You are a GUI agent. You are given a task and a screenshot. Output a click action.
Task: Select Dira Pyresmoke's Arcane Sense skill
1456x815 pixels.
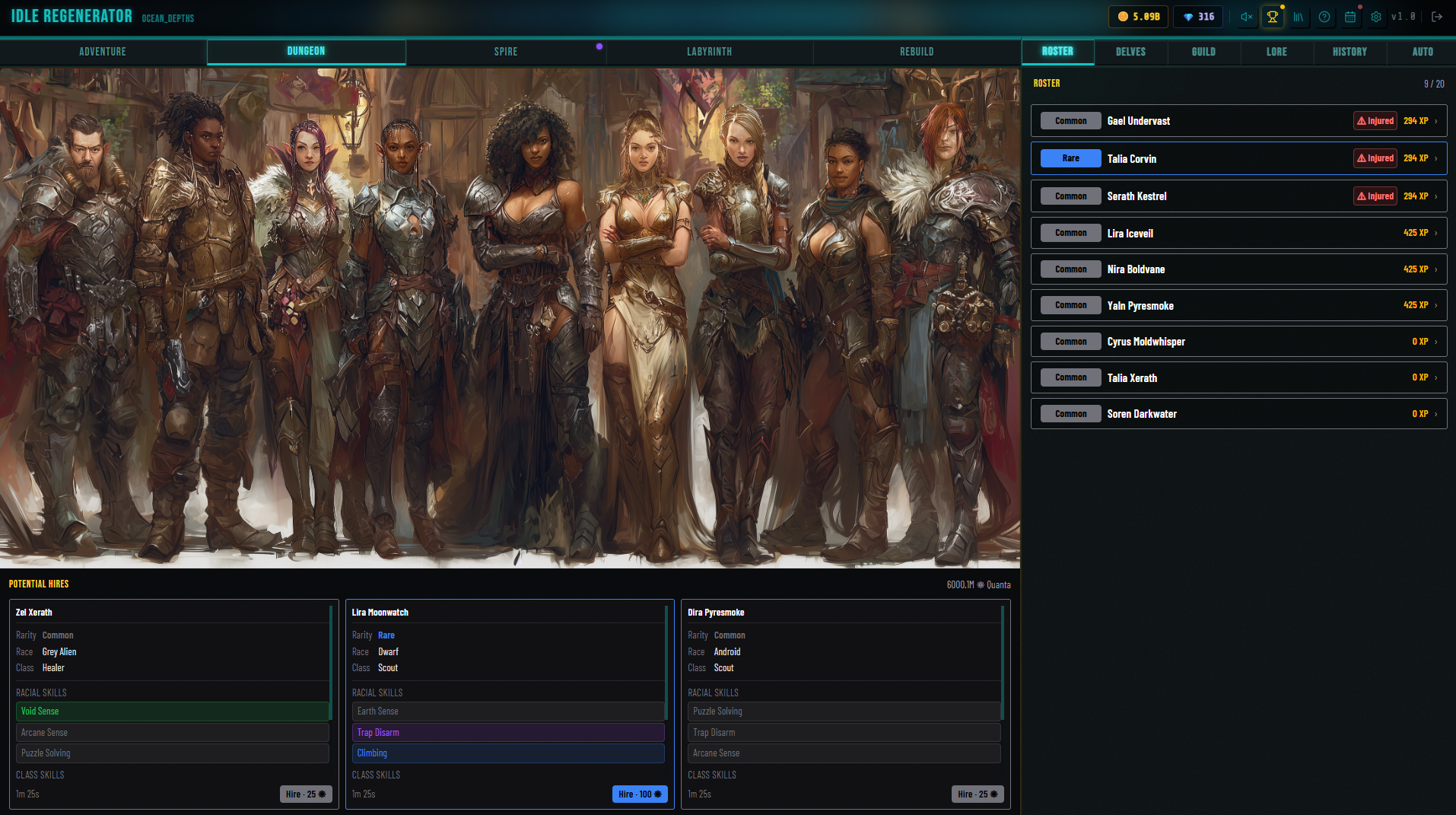tap(844, 753)
